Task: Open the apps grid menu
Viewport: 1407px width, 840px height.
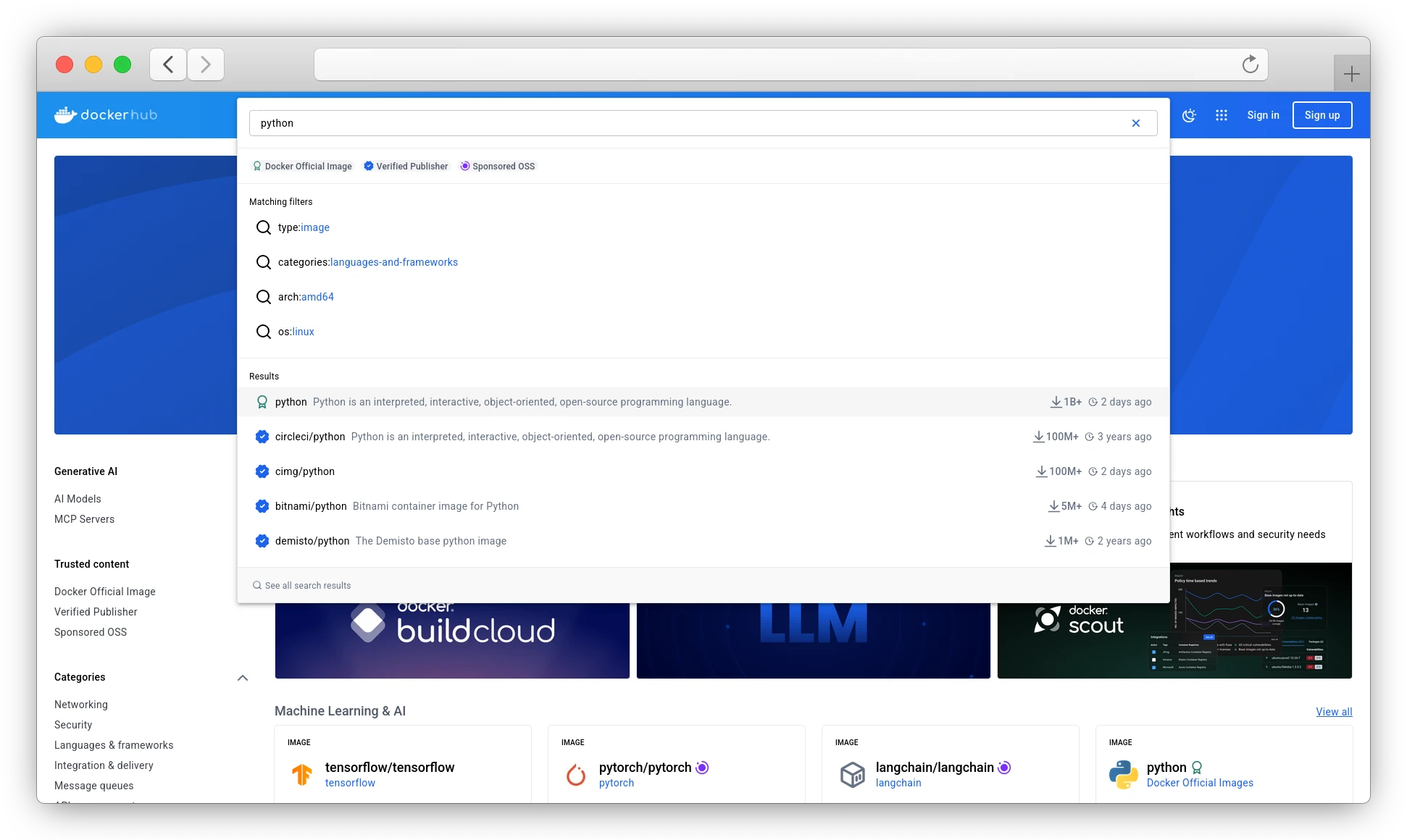Action: coord(1222,115)
